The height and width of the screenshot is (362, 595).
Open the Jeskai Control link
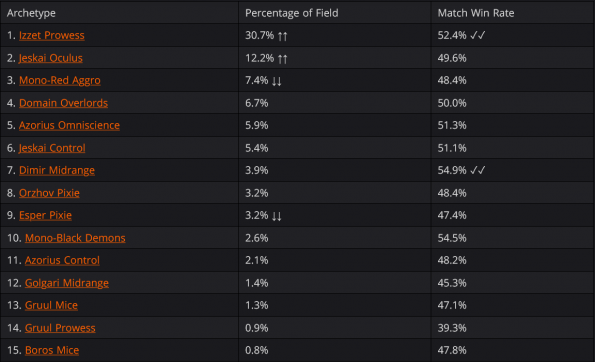pyautogui.click(x=52, y=148)
